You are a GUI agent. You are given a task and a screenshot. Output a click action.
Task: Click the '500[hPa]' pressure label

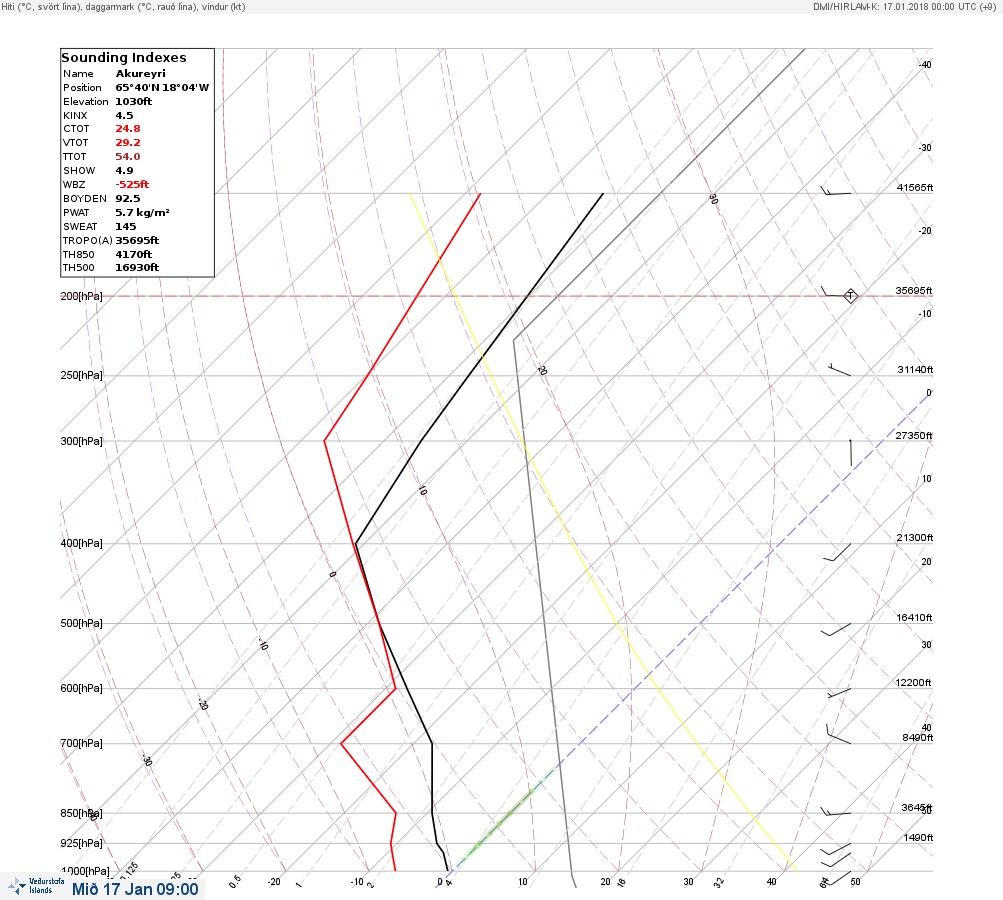pos(81,623)
